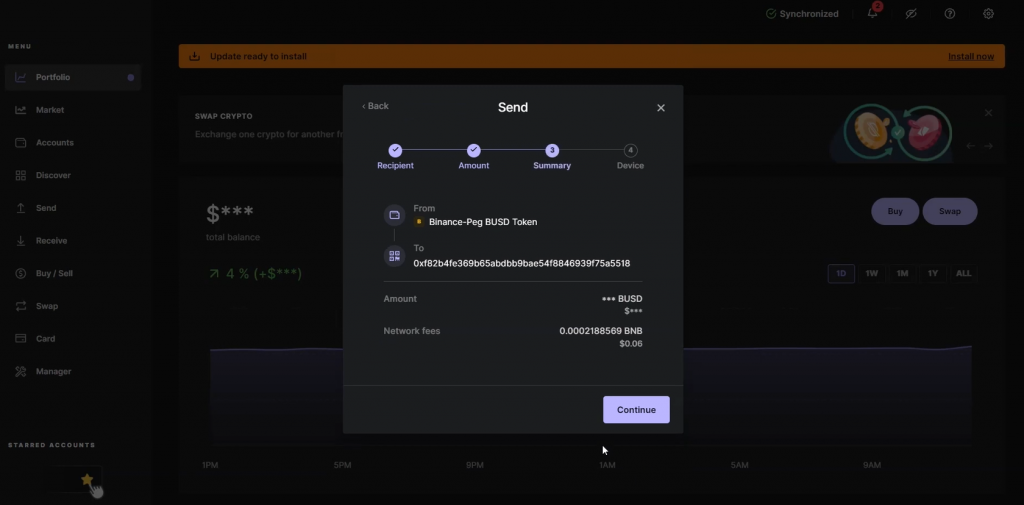Screen dimensions: 1024x505
Task: Click Continue in the Send dialog
Action: (x=636, y=410)
